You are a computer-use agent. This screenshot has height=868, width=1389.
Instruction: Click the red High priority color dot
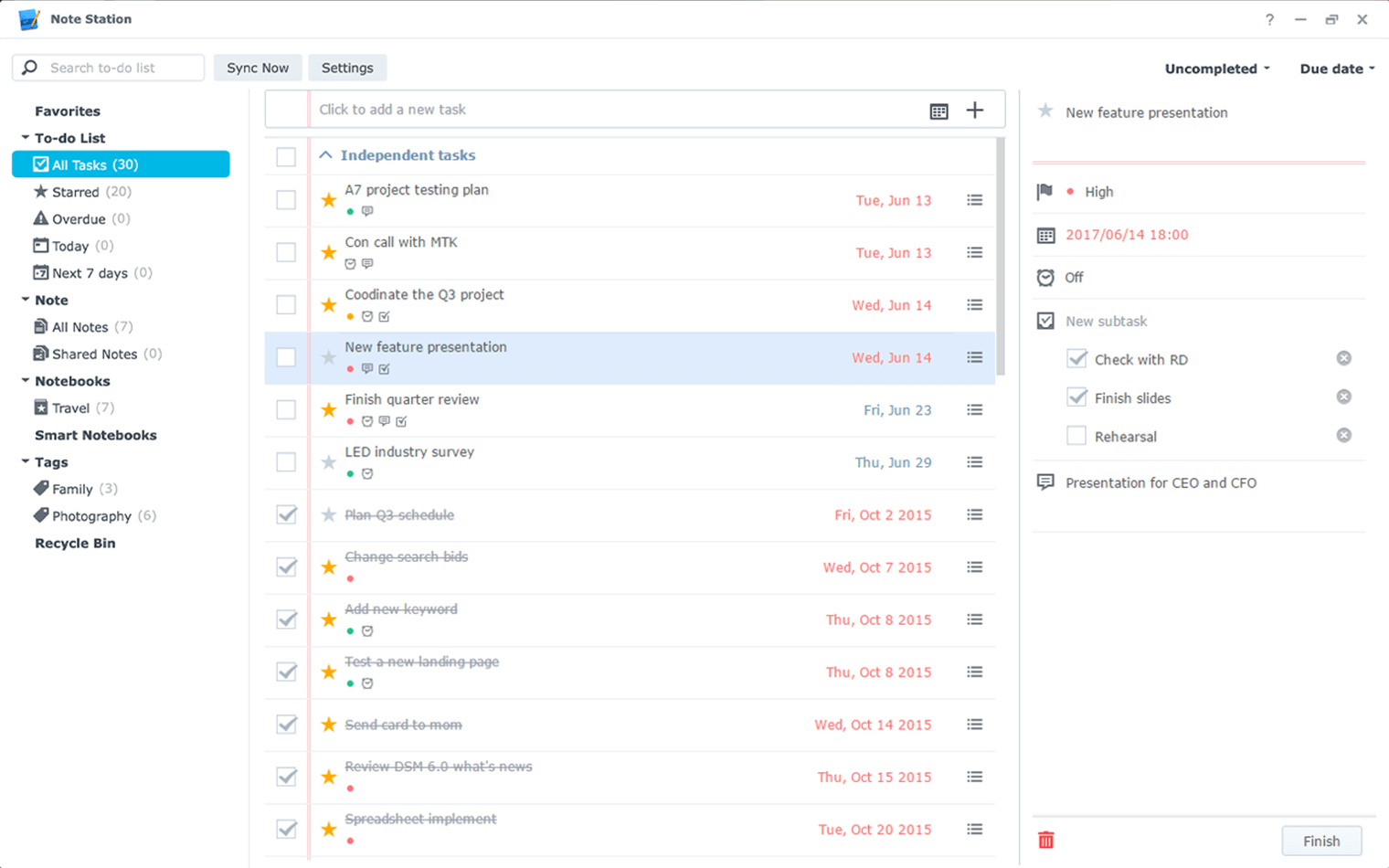(x=1067, y=192)
